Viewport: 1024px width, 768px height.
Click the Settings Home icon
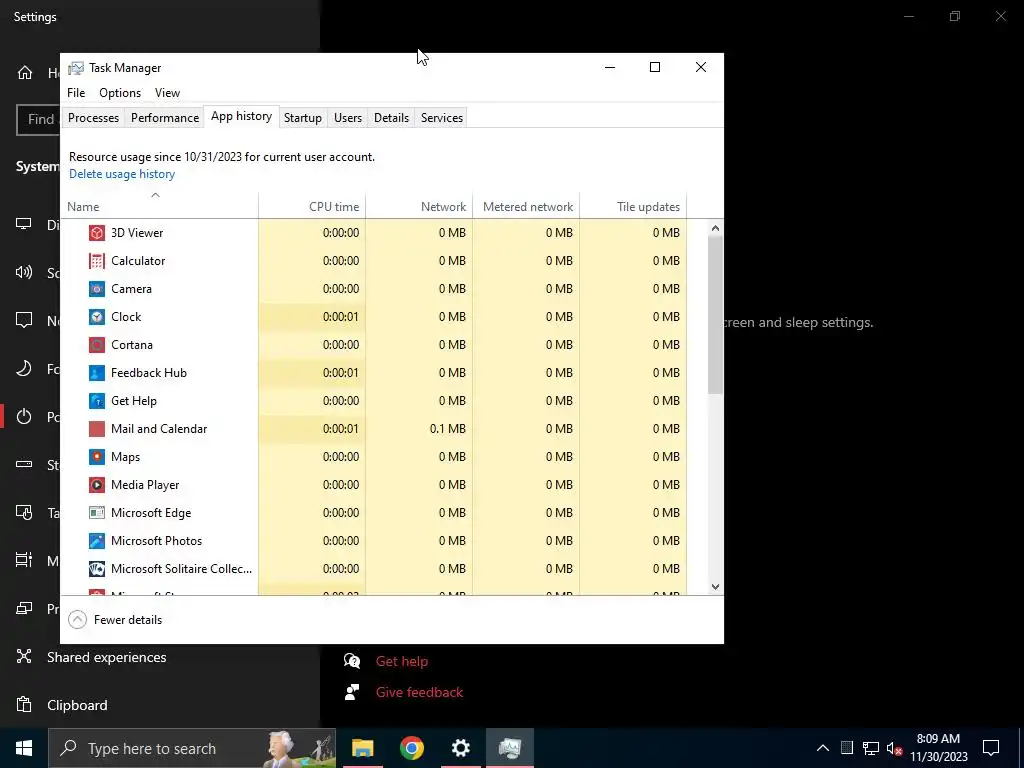pos(25,72)
